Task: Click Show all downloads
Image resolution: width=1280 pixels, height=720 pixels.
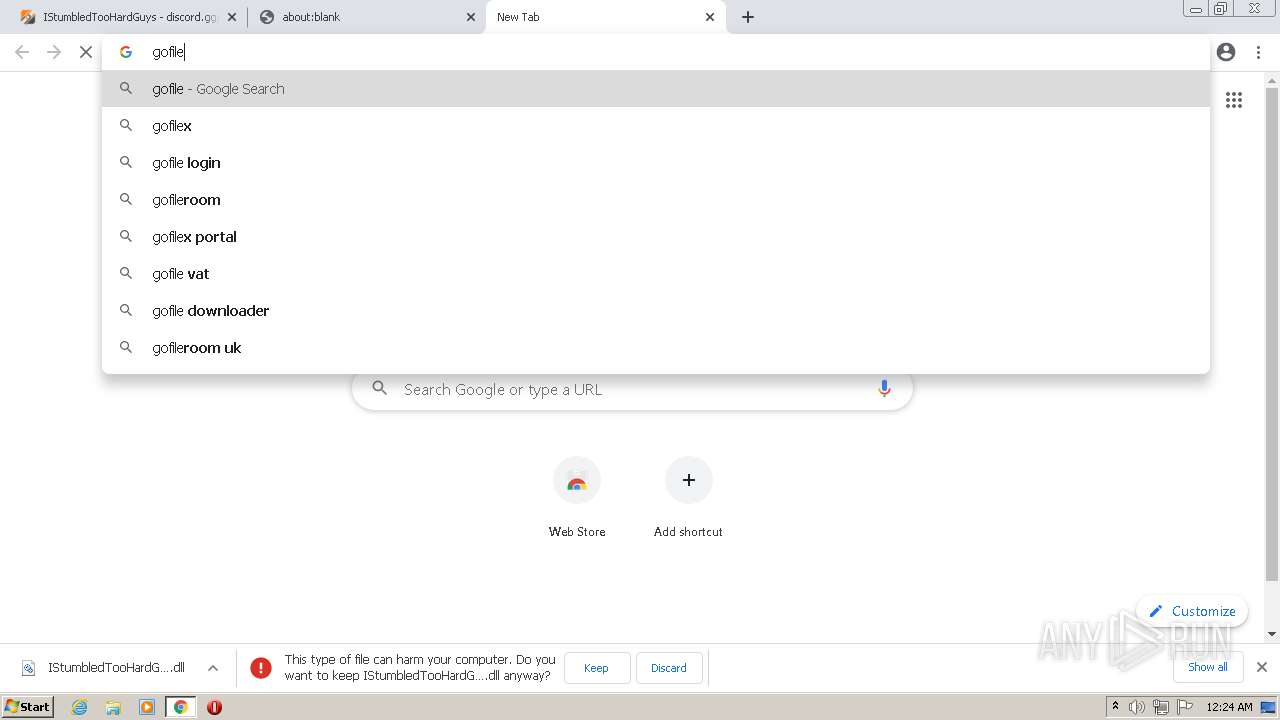Action: tap(1208, 667)
